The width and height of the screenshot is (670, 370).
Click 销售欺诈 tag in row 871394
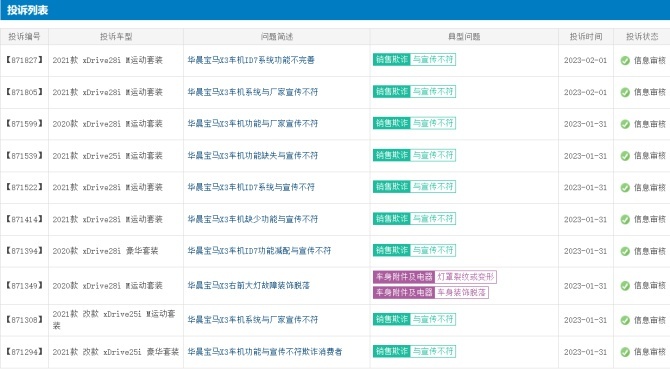tap(391, 250)
